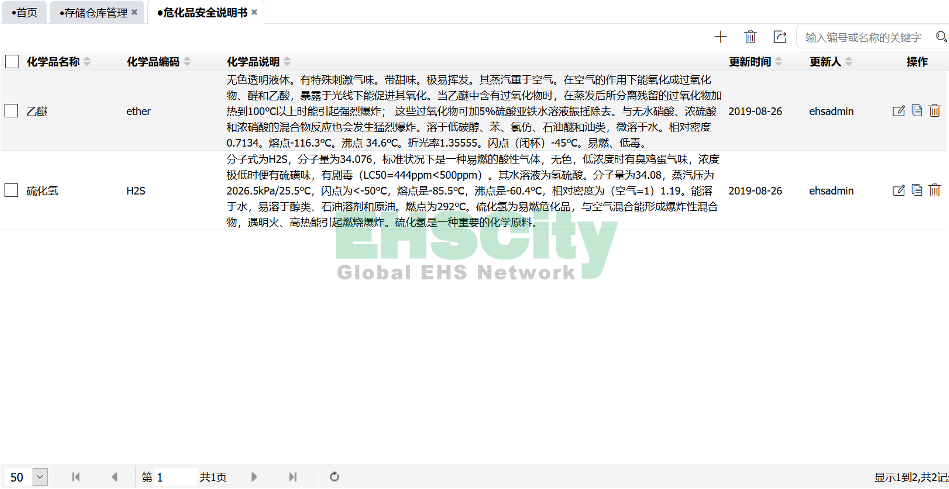Click the 乙醚 name cell

coord(37,111)
